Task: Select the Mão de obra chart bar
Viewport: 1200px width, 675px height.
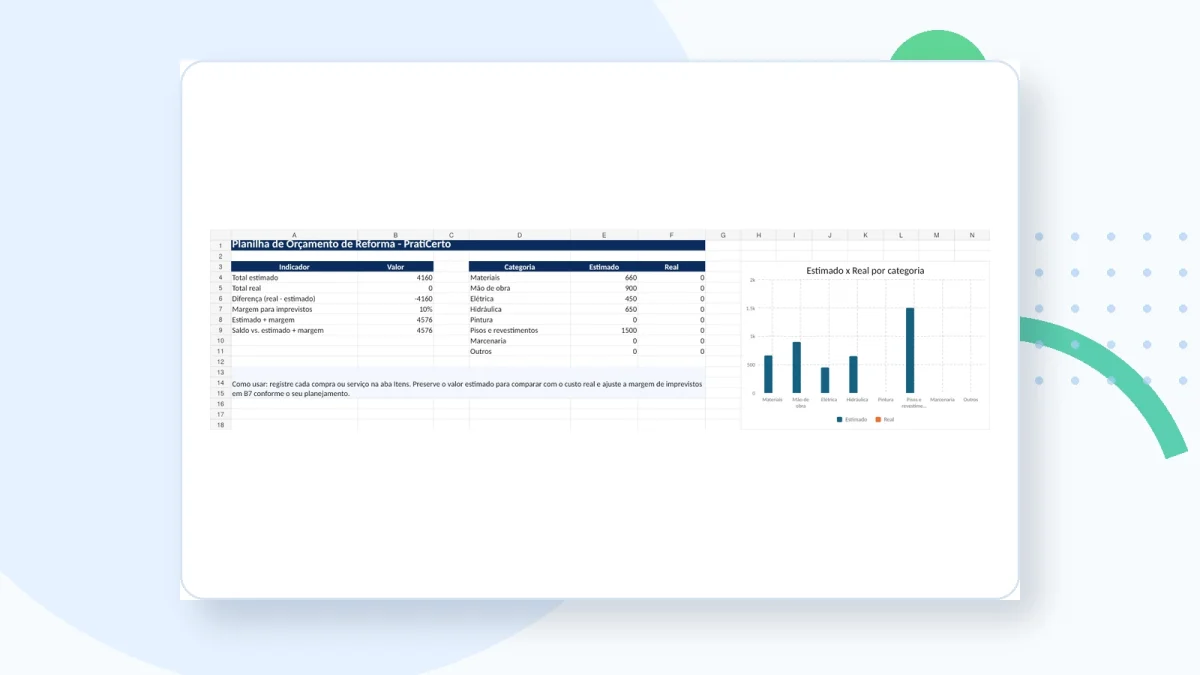Action: [x=797, y=367]
